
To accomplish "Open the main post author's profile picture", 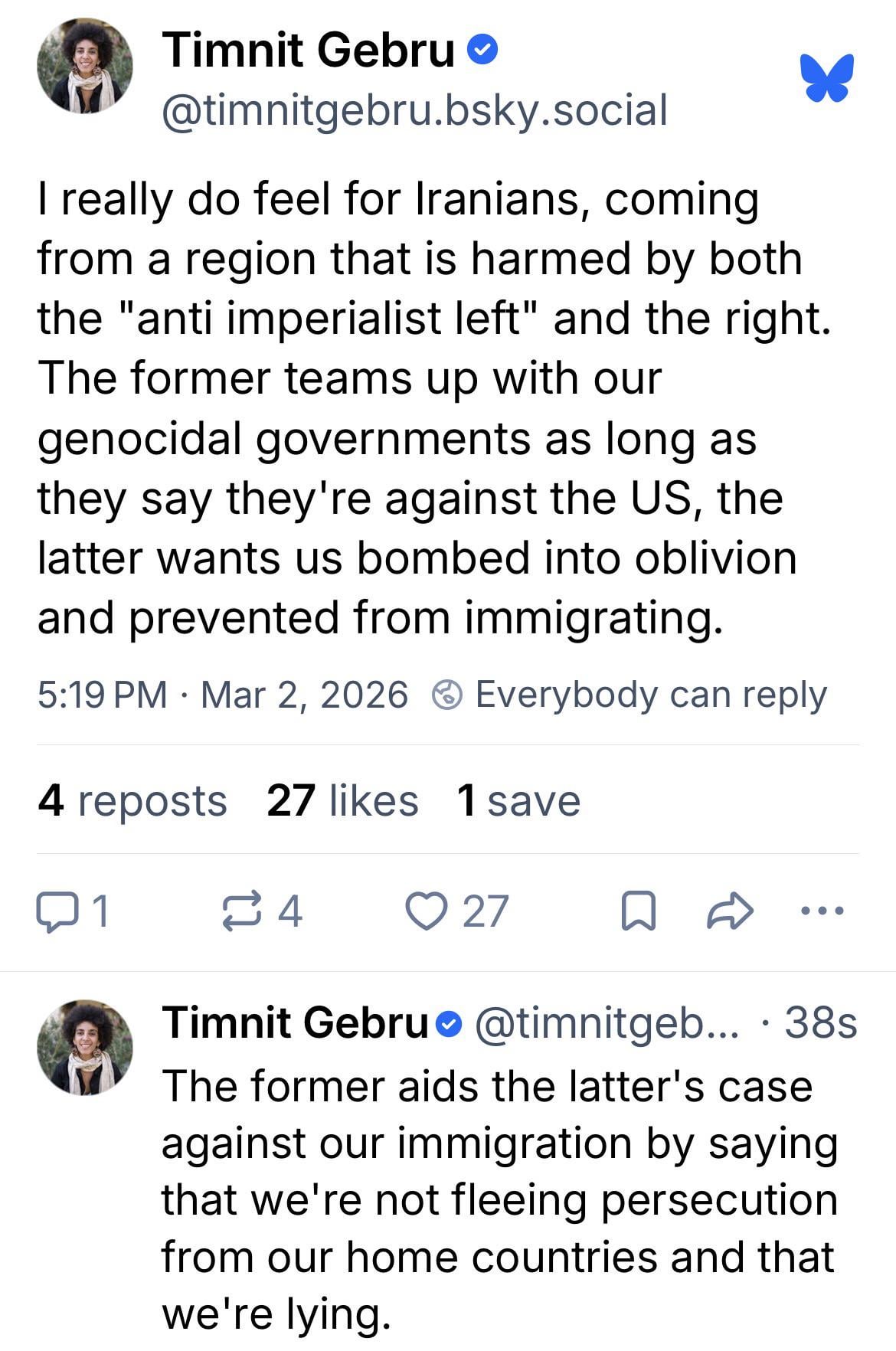I will tap(85, 66).
